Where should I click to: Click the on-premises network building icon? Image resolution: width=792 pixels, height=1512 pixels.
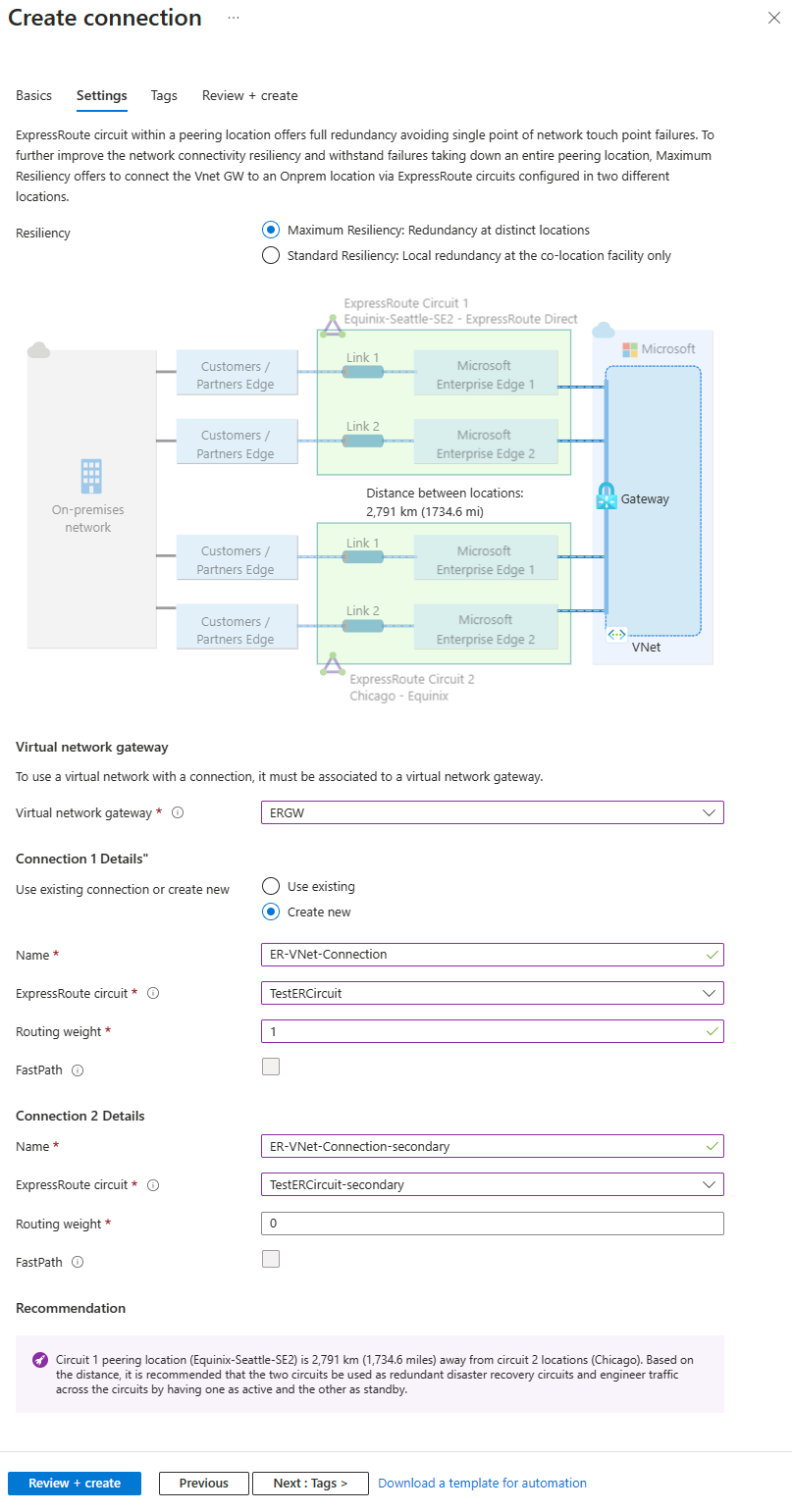pyautogui.click(x=91, y=476)
